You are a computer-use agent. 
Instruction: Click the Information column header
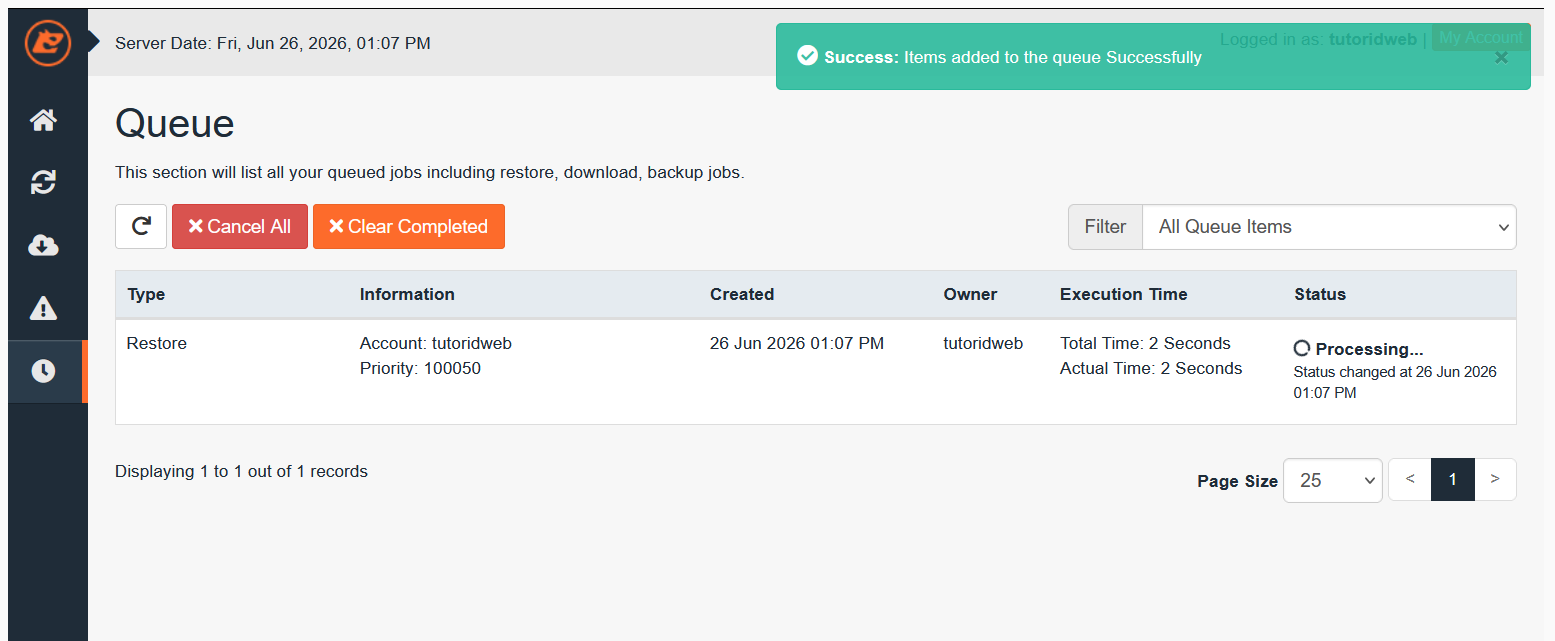tap(407, 294)
